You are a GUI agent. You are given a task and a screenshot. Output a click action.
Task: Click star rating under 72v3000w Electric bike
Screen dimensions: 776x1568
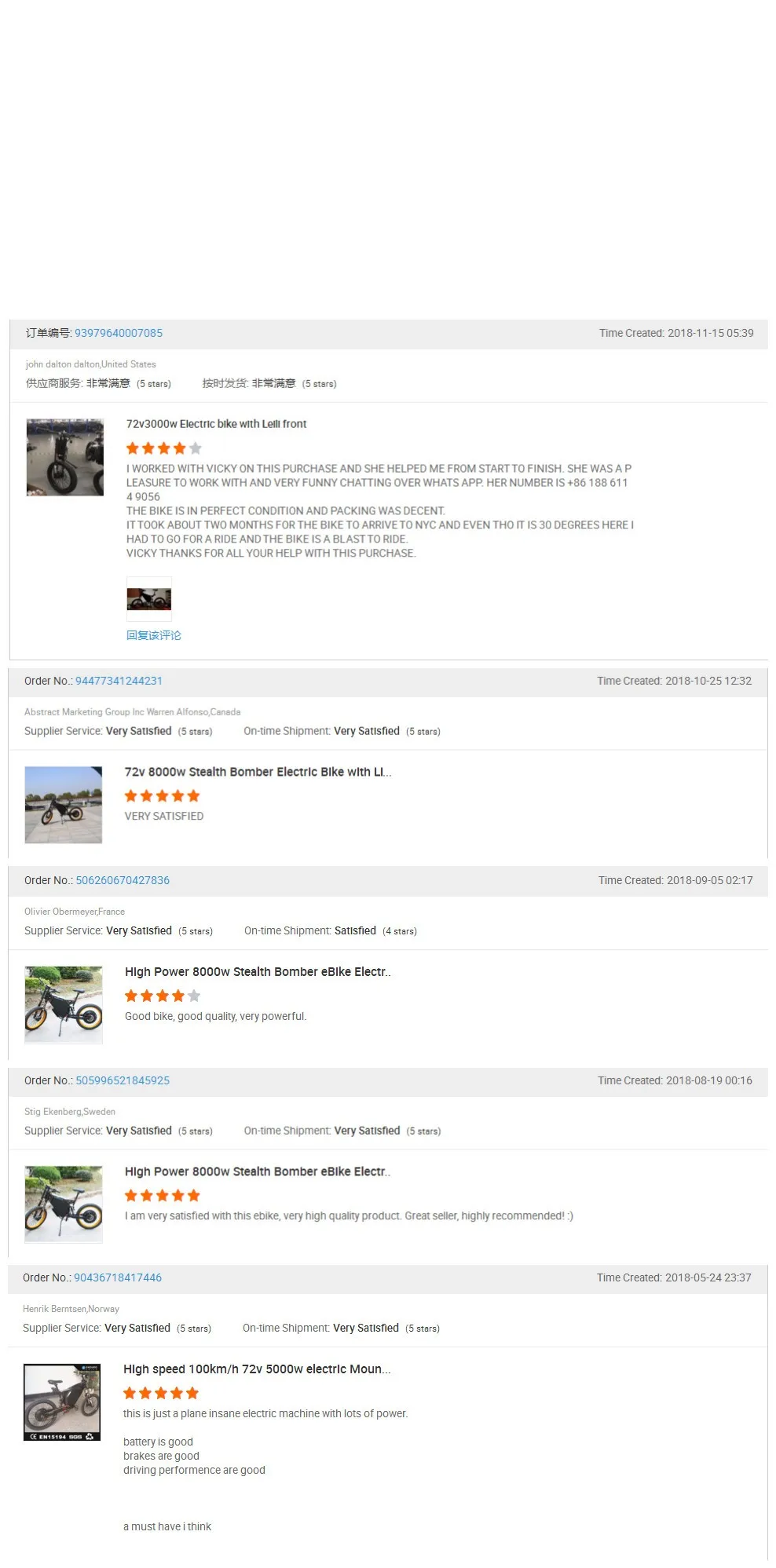(164, 448)
